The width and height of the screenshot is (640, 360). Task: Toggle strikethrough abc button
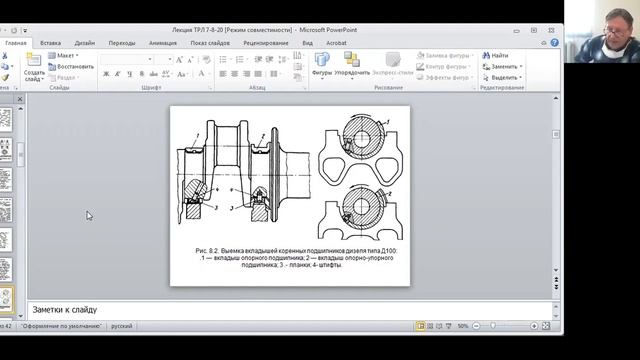tap(153, 74)
